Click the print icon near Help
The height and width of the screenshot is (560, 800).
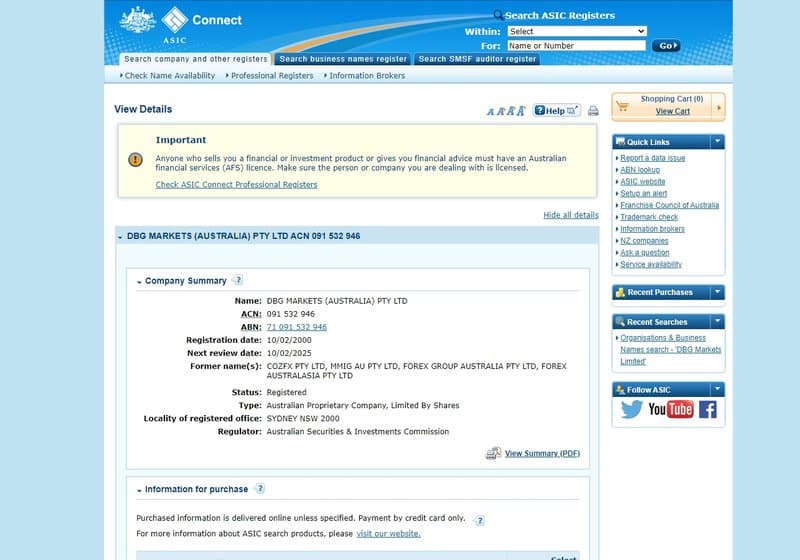pyautogui.click(x=593, y=111)
